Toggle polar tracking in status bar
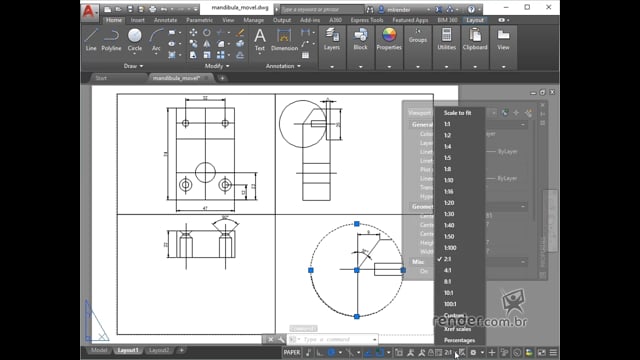 pyautogui.click(x=331, y=352)
